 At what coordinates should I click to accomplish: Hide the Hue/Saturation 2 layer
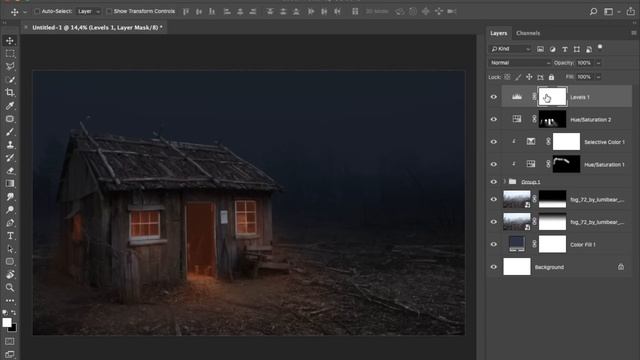click(x=494, y=120)
